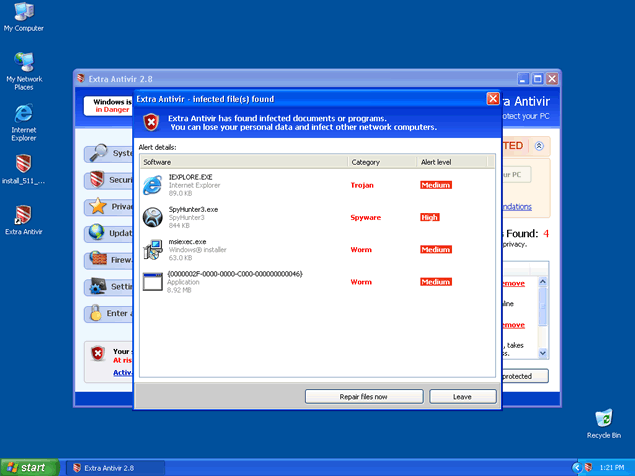The height and width of the screenshot is (476, 635).
Task: Click the msiexec.exe installer icon
Action: click(x=152, y=249)
